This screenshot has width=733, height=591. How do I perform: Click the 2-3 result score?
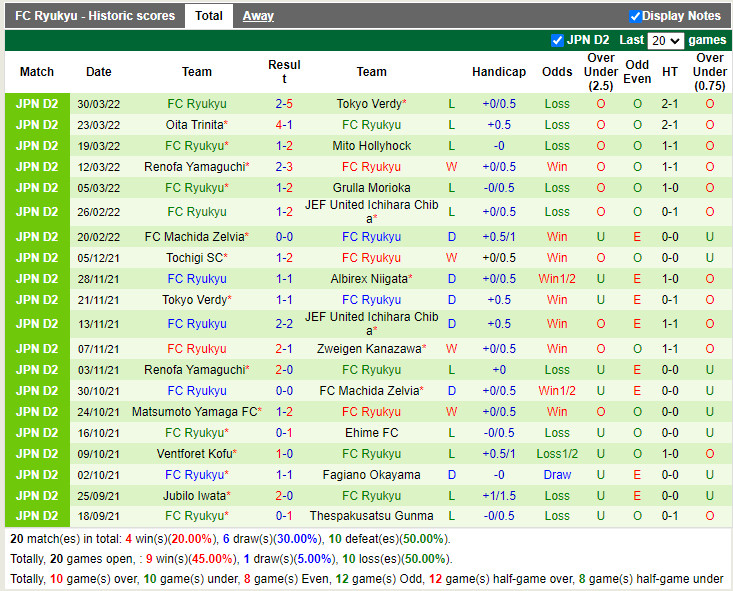pos(284,167)
